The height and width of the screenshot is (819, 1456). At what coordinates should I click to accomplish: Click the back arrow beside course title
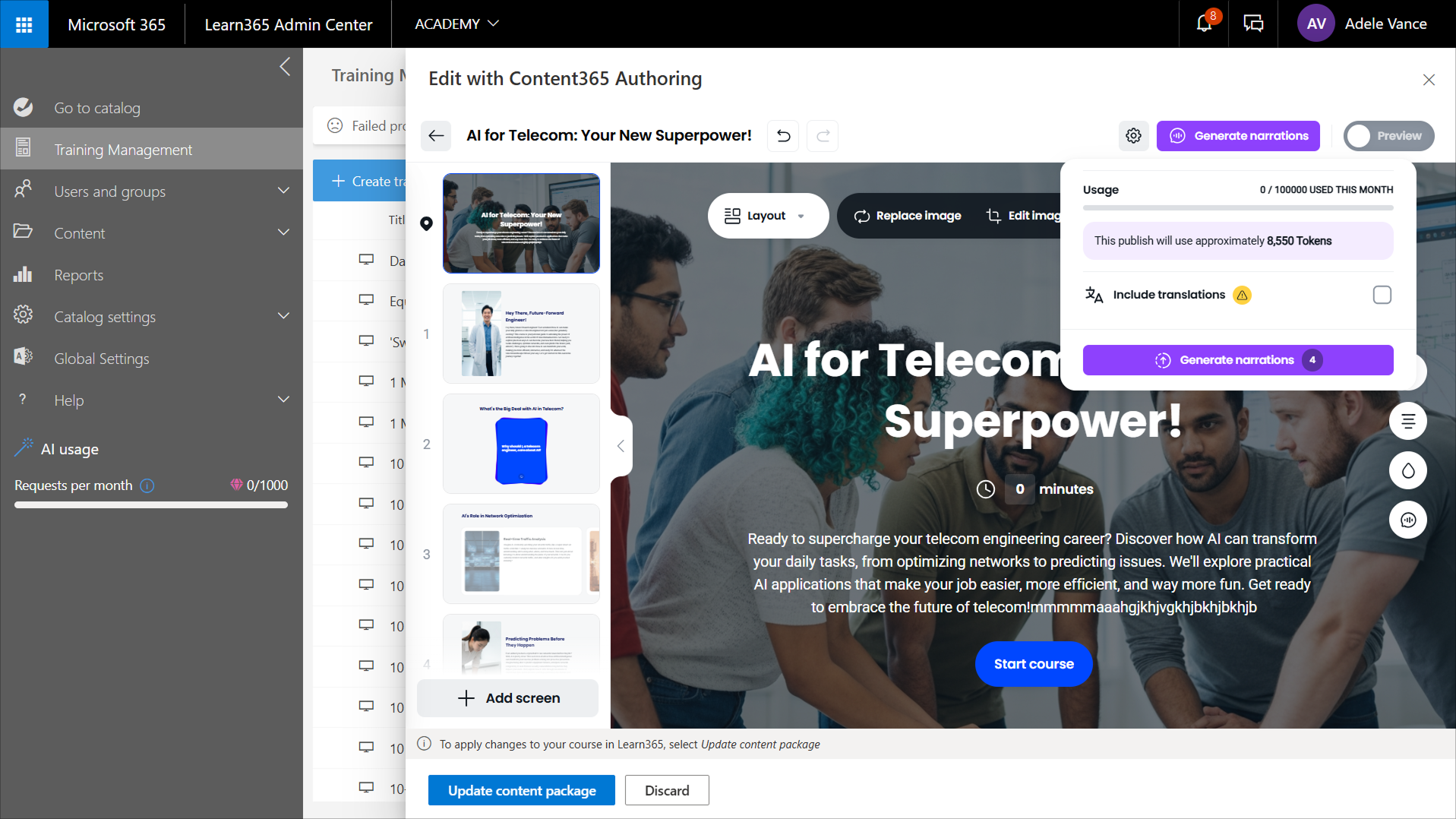[436, 136]
